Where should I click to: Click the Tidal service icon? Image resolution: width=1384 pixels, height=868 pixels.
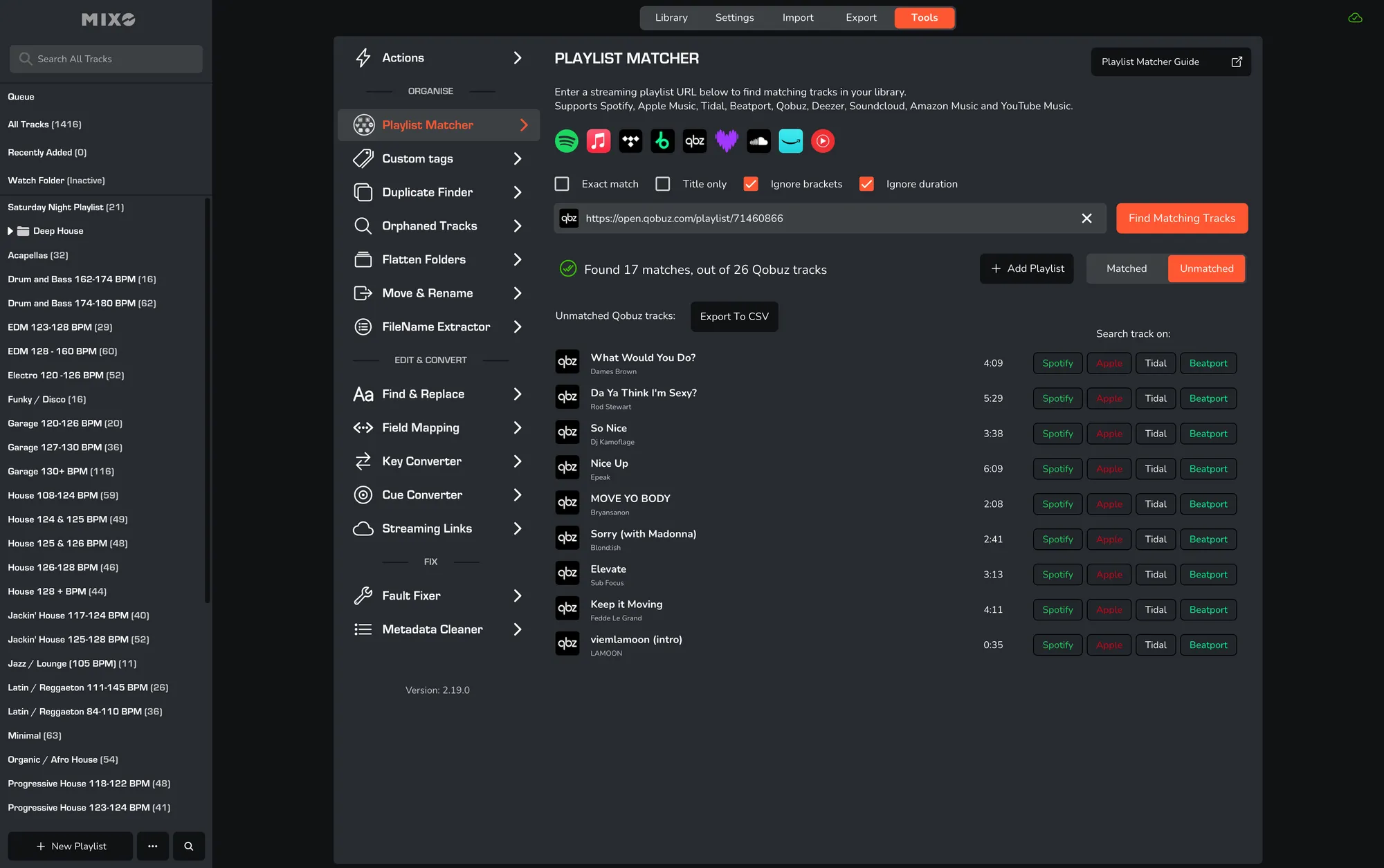[x=630, y=141]
